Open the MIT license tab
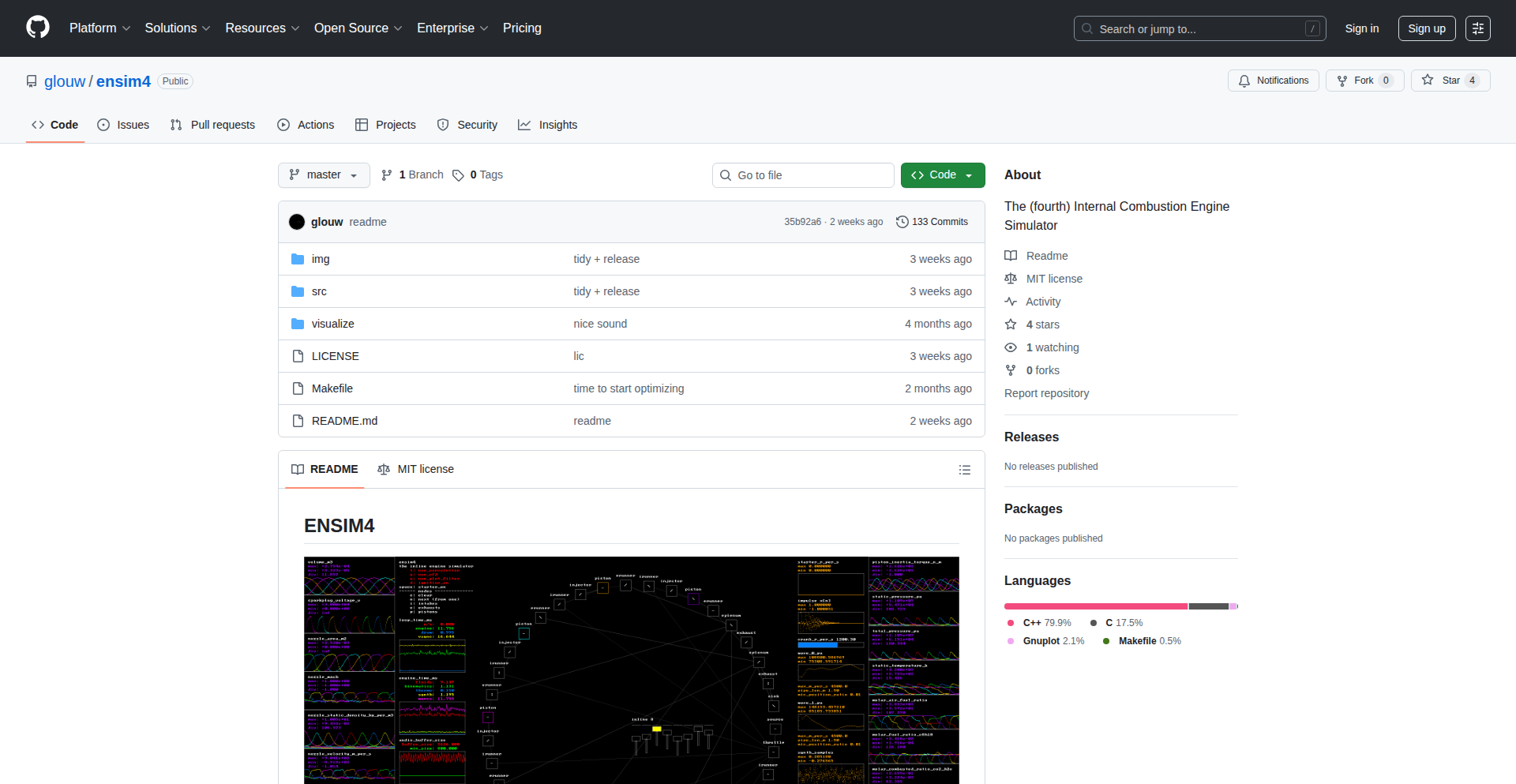The image size is (1516, 784). click(x=416, y=469)
